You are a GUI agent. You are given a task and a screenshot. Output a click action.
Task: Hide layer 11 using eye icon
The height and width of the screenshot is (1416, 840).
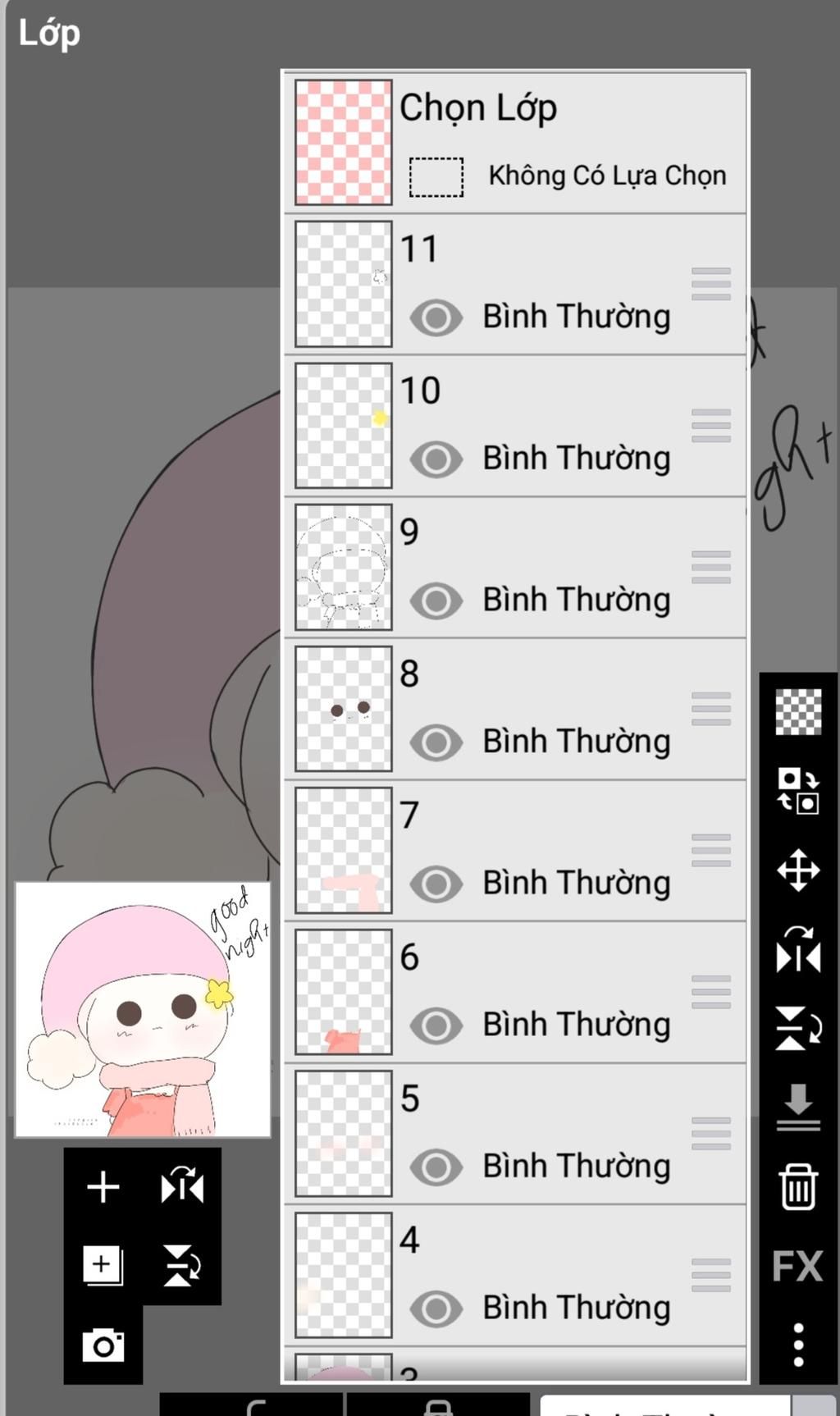pos(436,317)
